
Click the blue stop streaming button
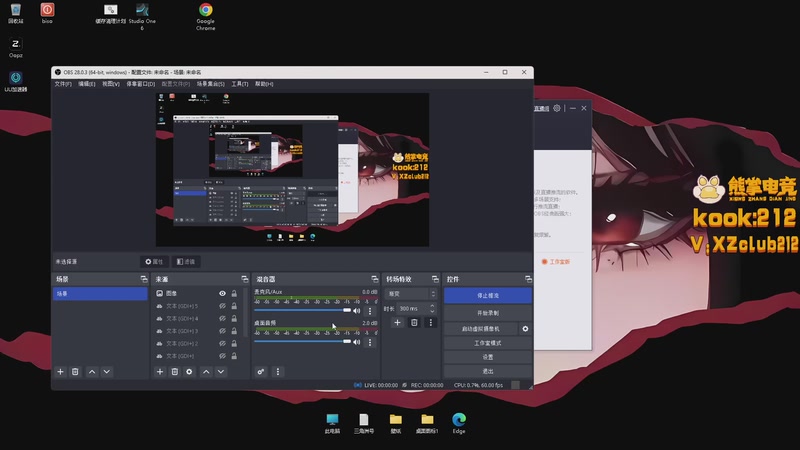[x=488, y=295]
